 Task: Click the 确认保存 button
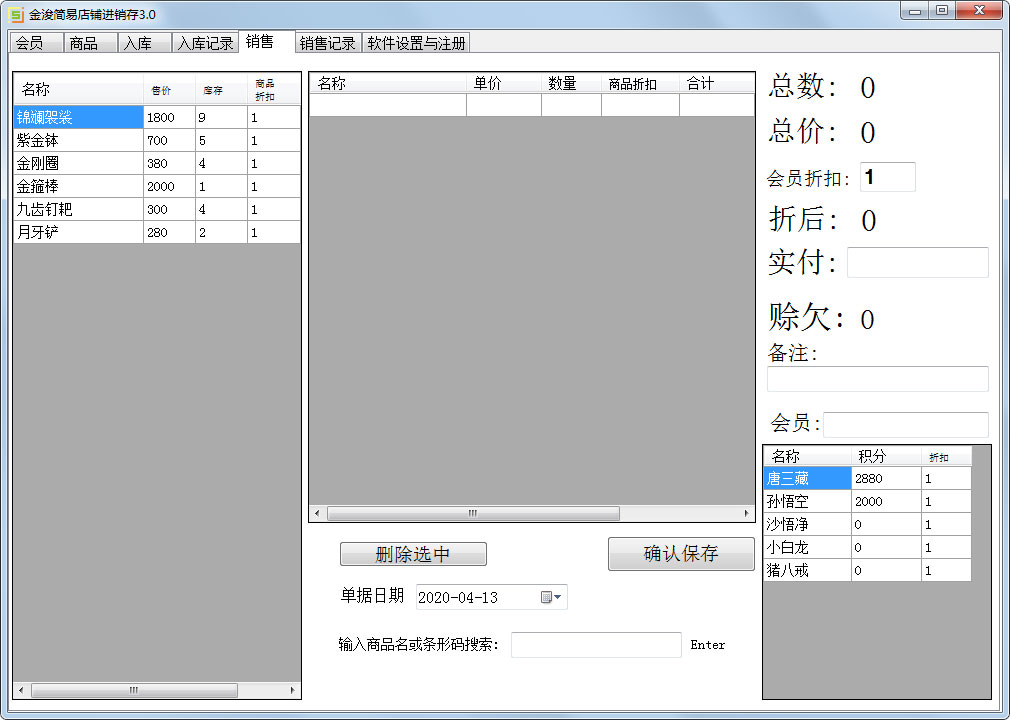(x=681, y=553)
